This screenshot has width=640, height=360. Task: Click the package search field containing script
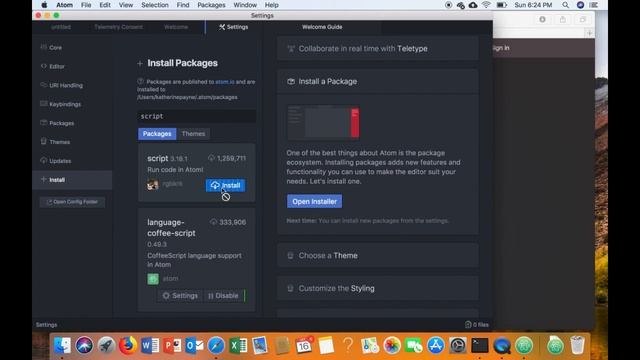(x=197, y=116)
